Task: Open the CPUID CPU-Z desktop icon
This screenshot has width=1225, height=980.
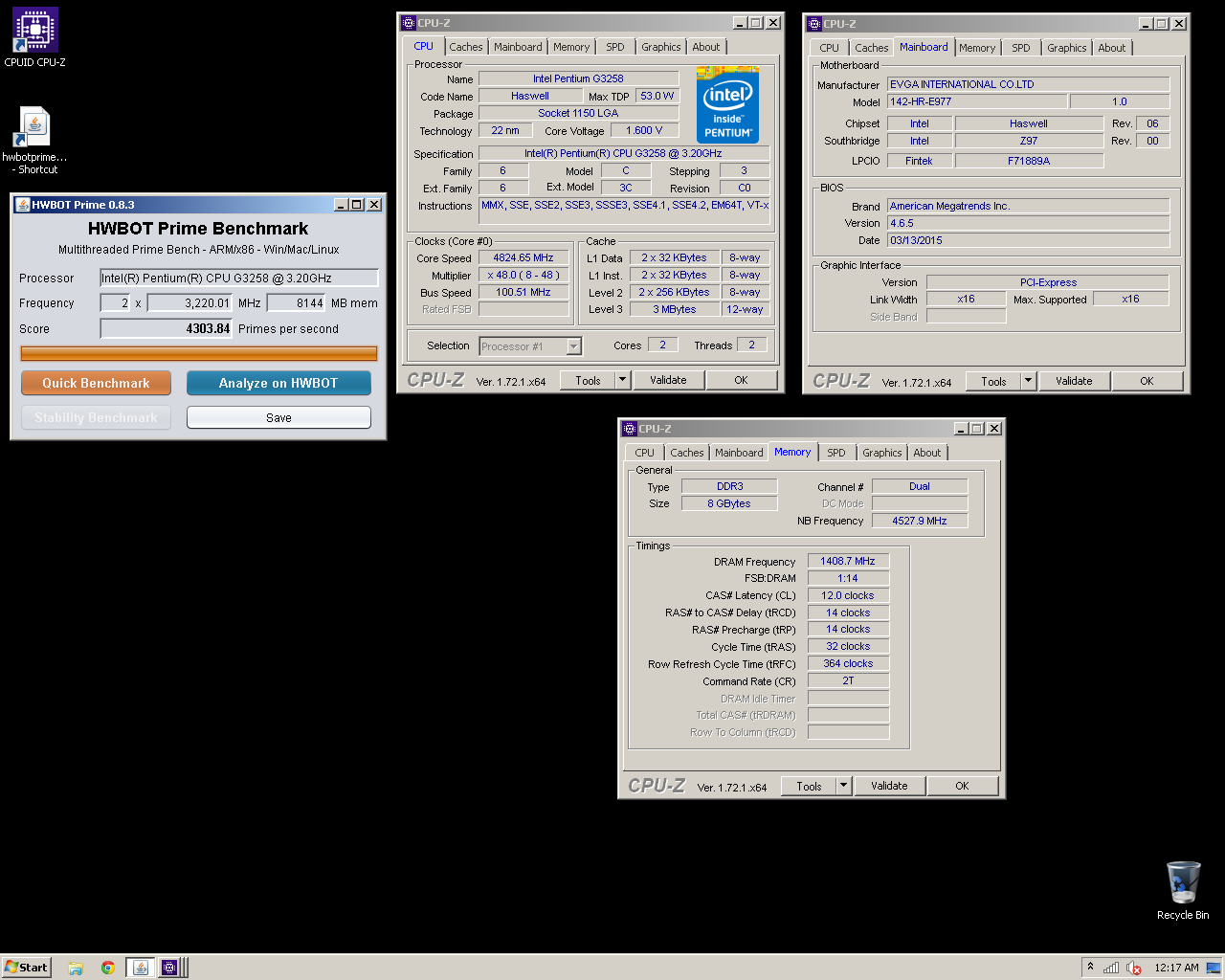Action: tap(35, 38)
